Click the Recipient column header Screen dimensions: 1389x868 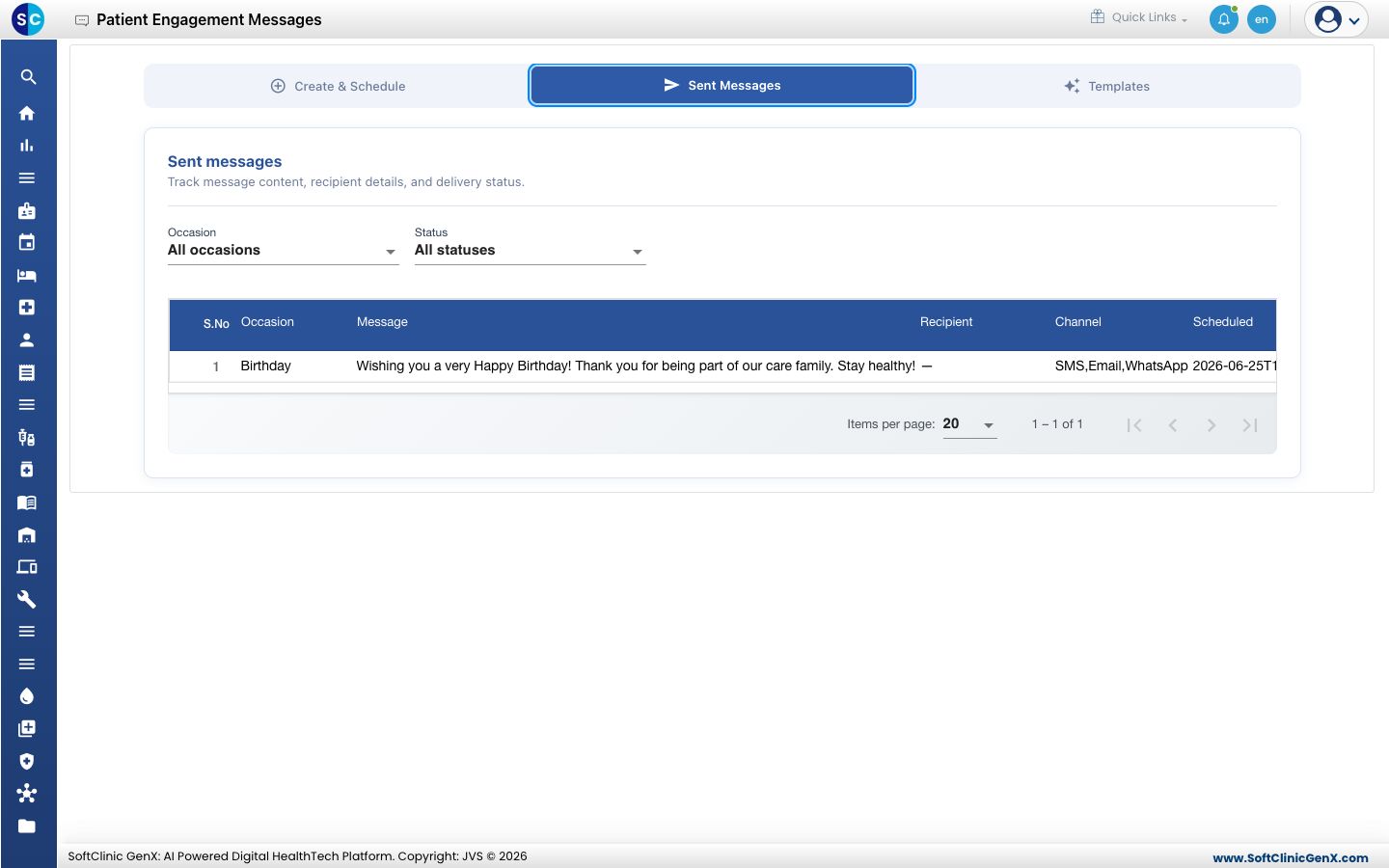(946, 322)
